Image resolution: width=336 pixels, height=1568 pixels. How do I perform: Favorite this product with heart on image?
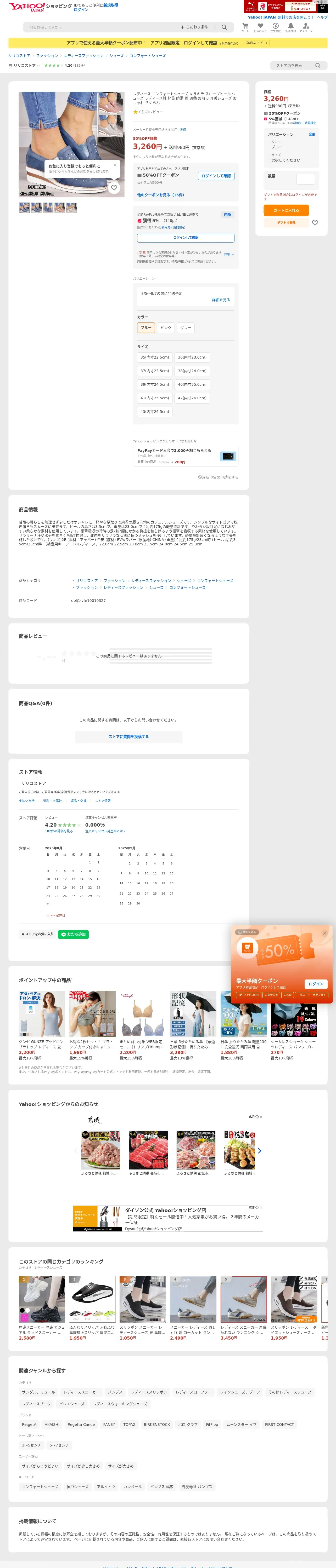coord(114,187)
